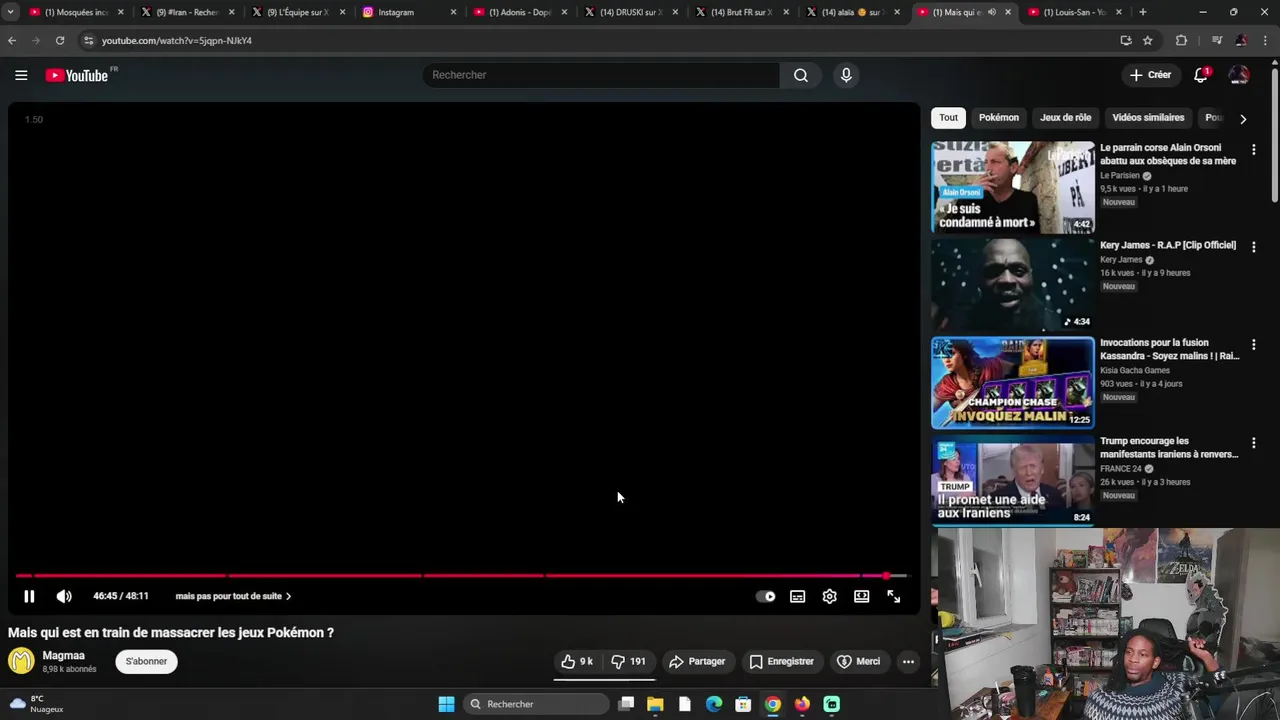Open Alain Orsoni video thumbnail
Screen dimensions: 1280x720
pos(1012,187)
